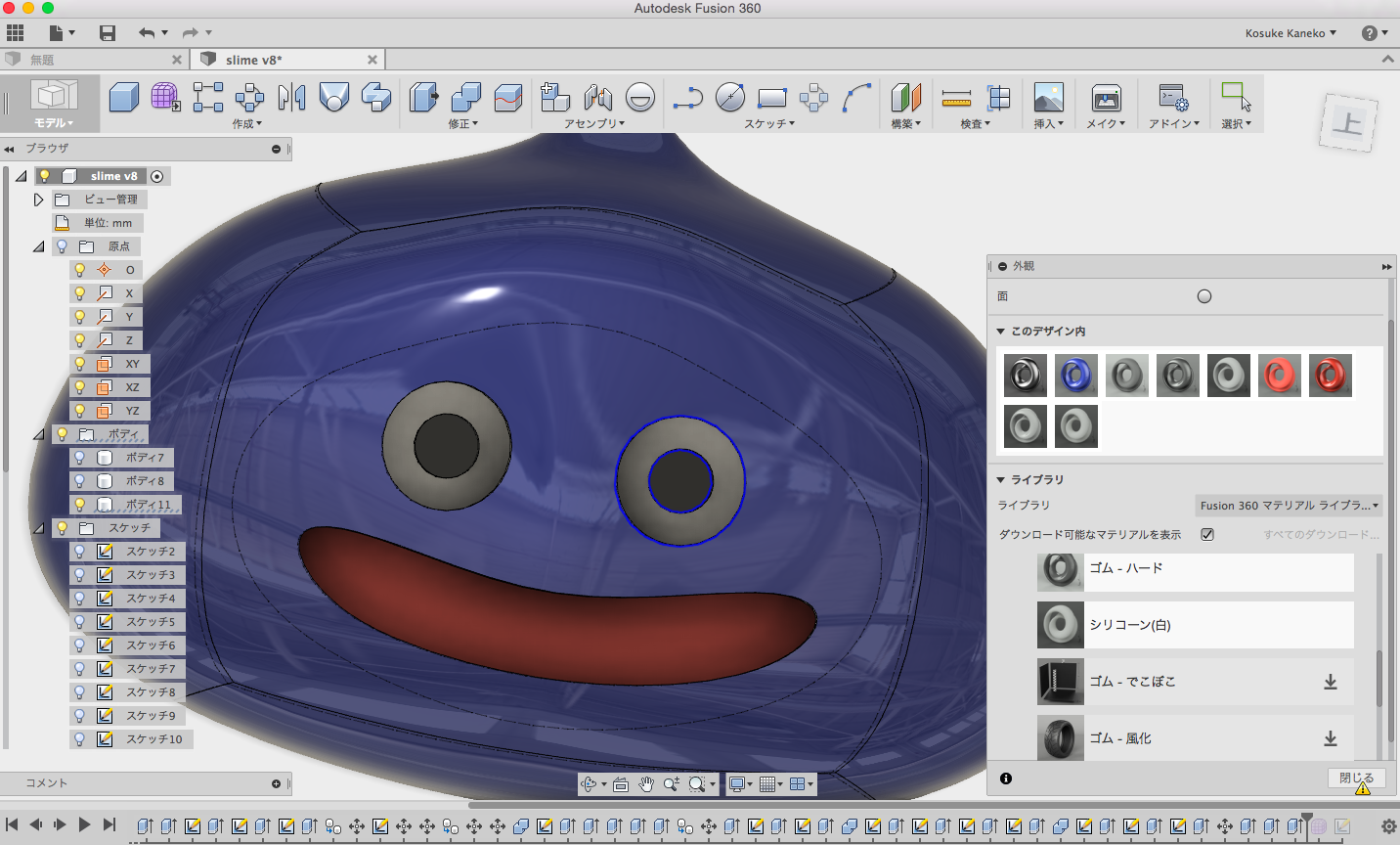This screenshot has width=1400, height=845.
Task: Open the Kosuke Kaneko account menu
Action: click(x=1291, y=33)
